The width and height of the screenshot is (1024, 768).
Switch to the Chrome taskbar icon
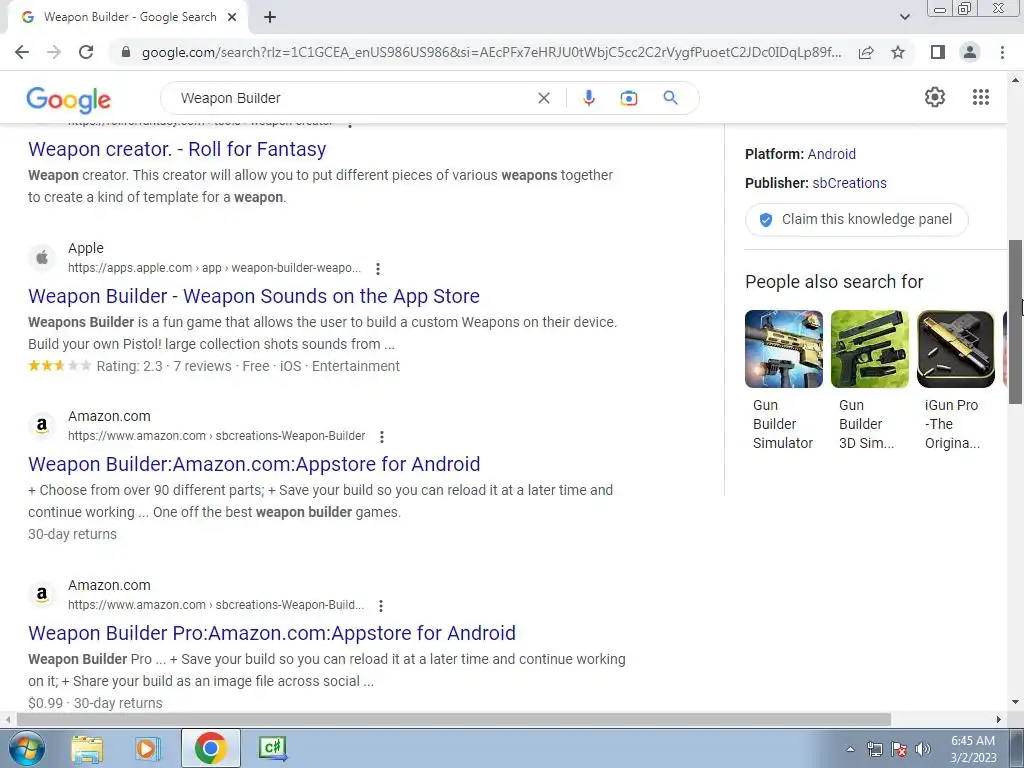tap(210, 748)
